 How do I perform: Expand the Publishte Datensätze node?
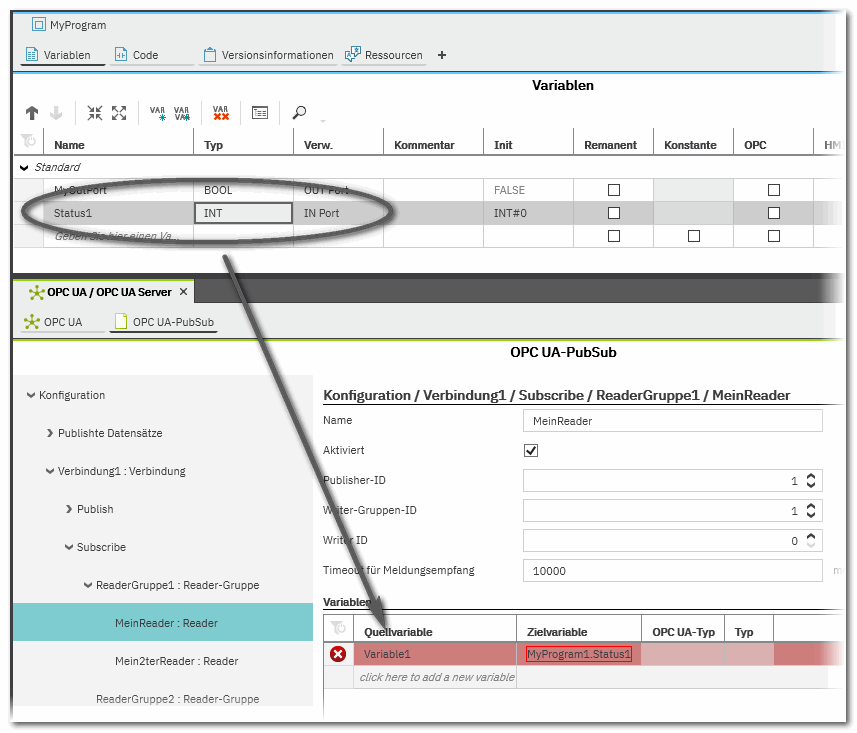pyautogui.click(x=50, y=433)
